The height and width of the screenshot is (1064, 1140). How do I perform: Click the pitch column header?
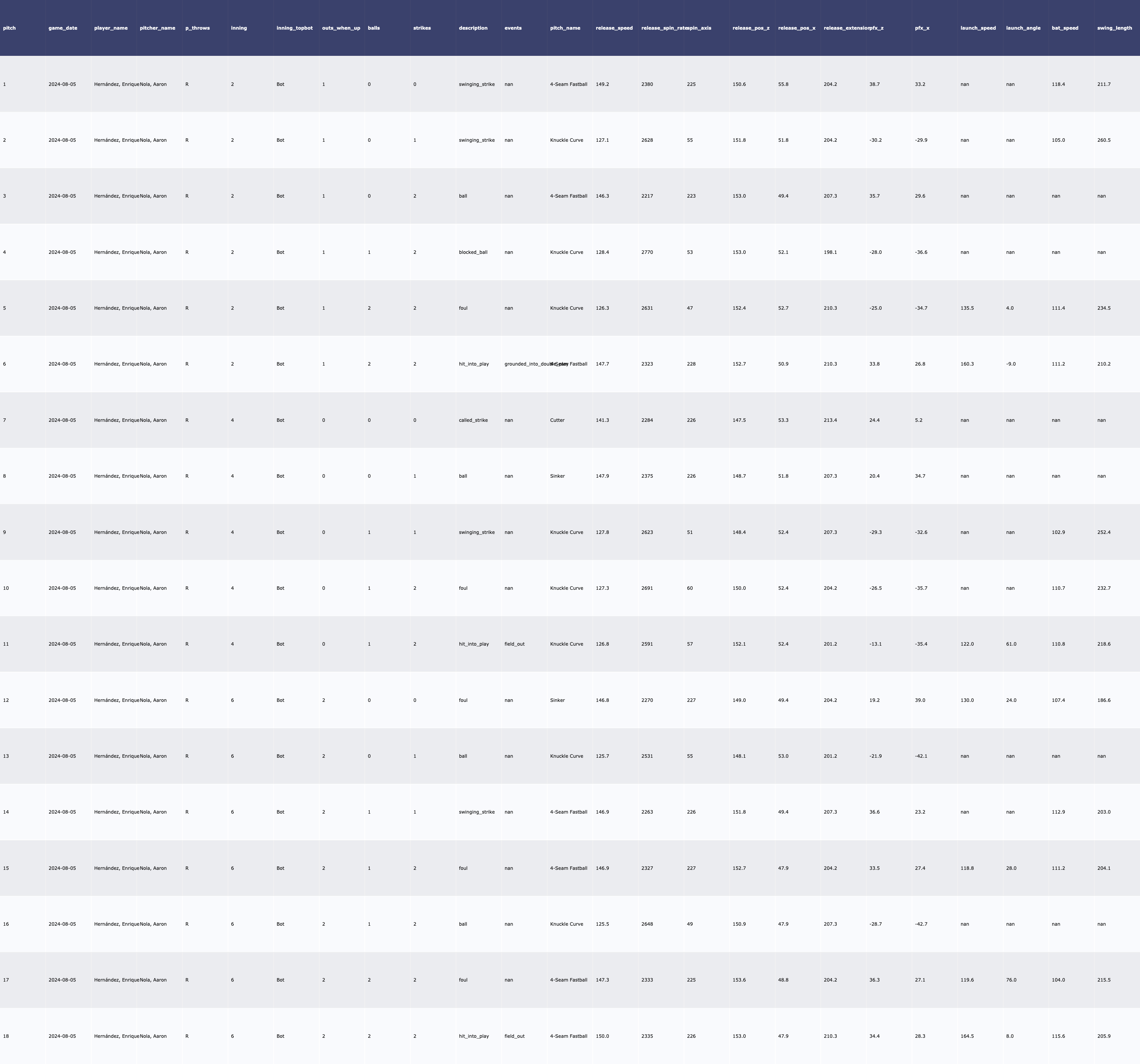pos(10,28)
